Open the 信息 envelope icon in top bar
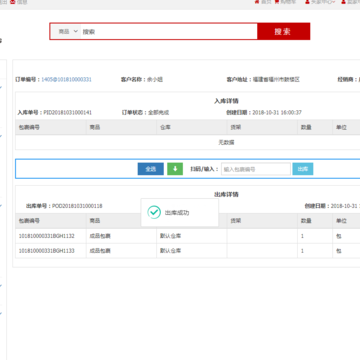The width and height of the screenshot is (360, 360). coord(12,2)
